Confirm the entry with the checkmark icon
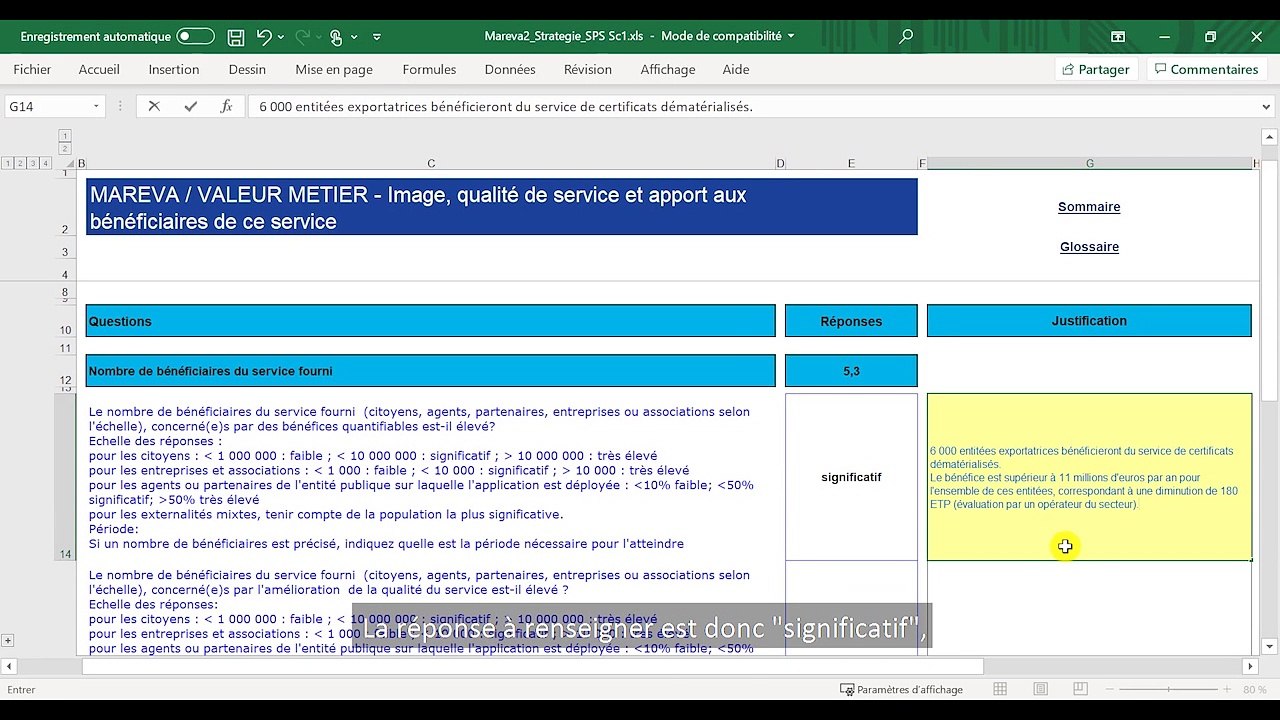Viewport: 1280px width, 720px height. click(x=191, y=106)
